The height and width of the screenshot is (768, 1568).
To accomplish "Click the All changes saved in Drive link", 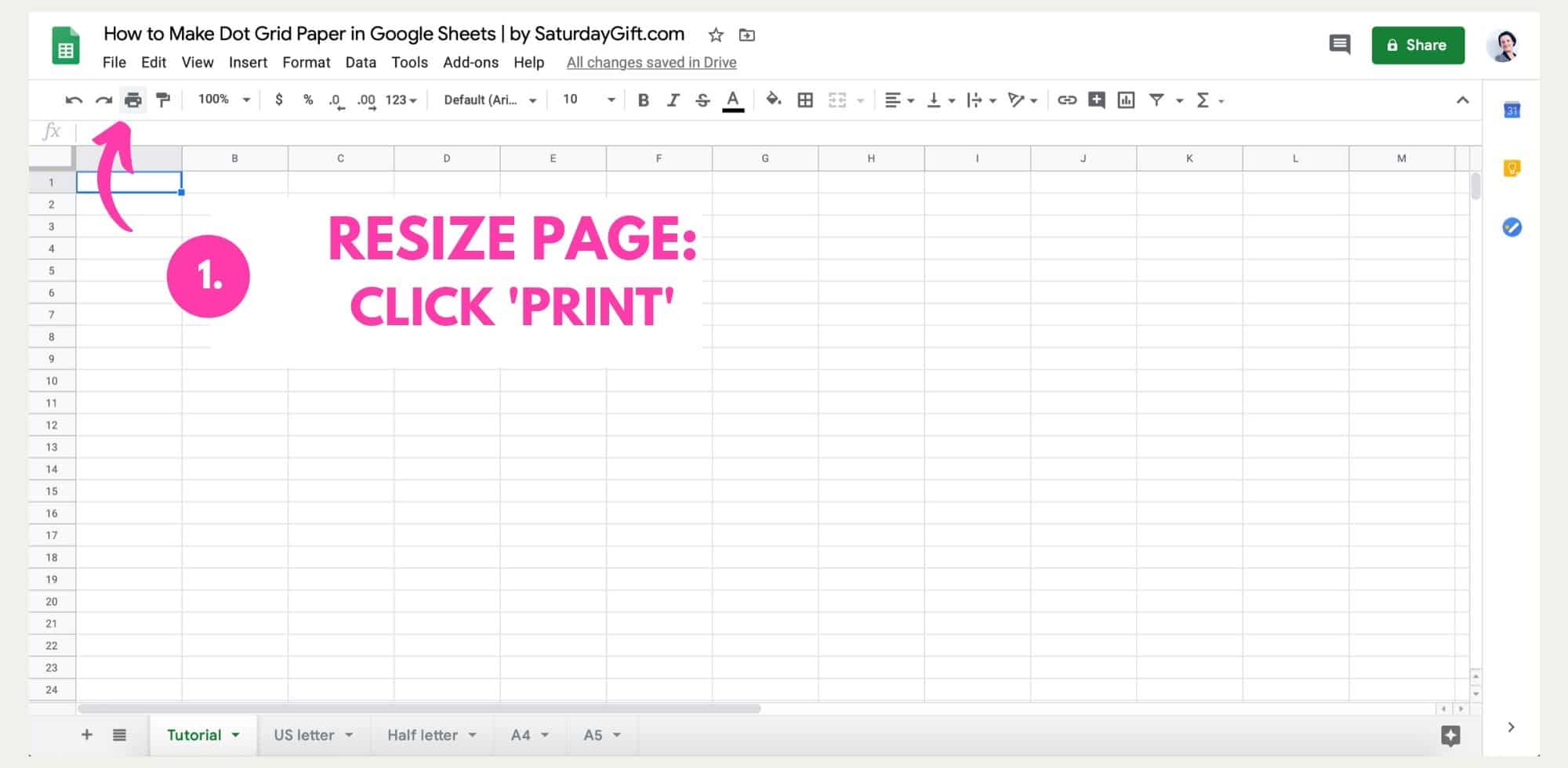I will coord(652,62).
